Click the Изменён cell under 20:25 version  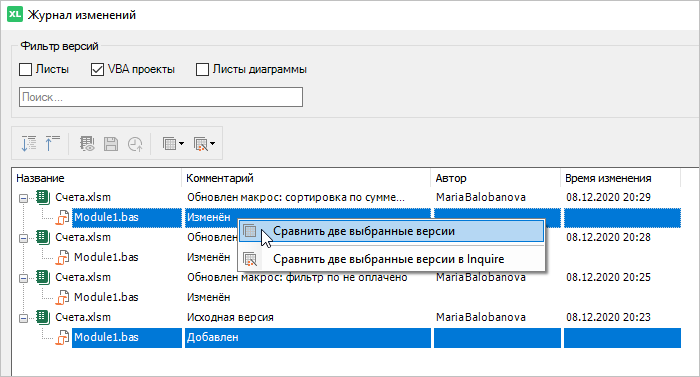[x=208, y=297]
